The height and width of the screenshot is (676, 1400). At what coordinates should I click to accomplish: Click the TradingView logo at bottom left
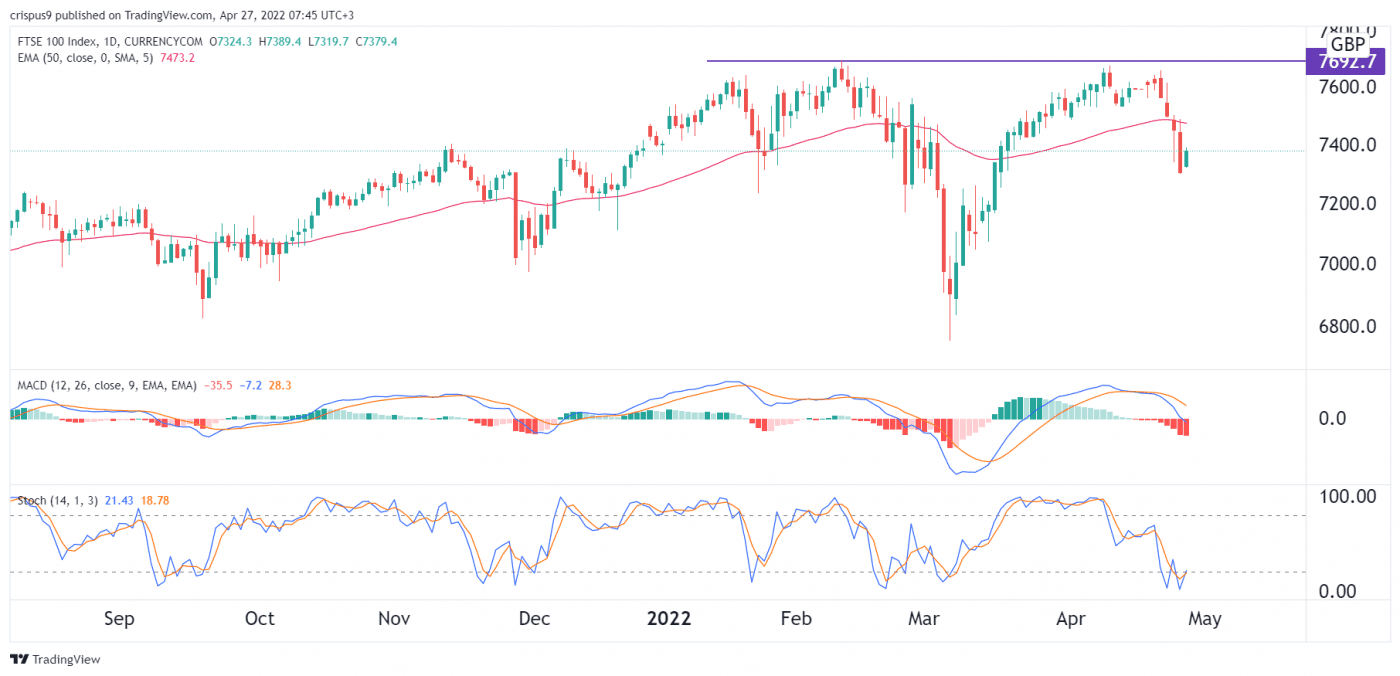click(55, 660)
